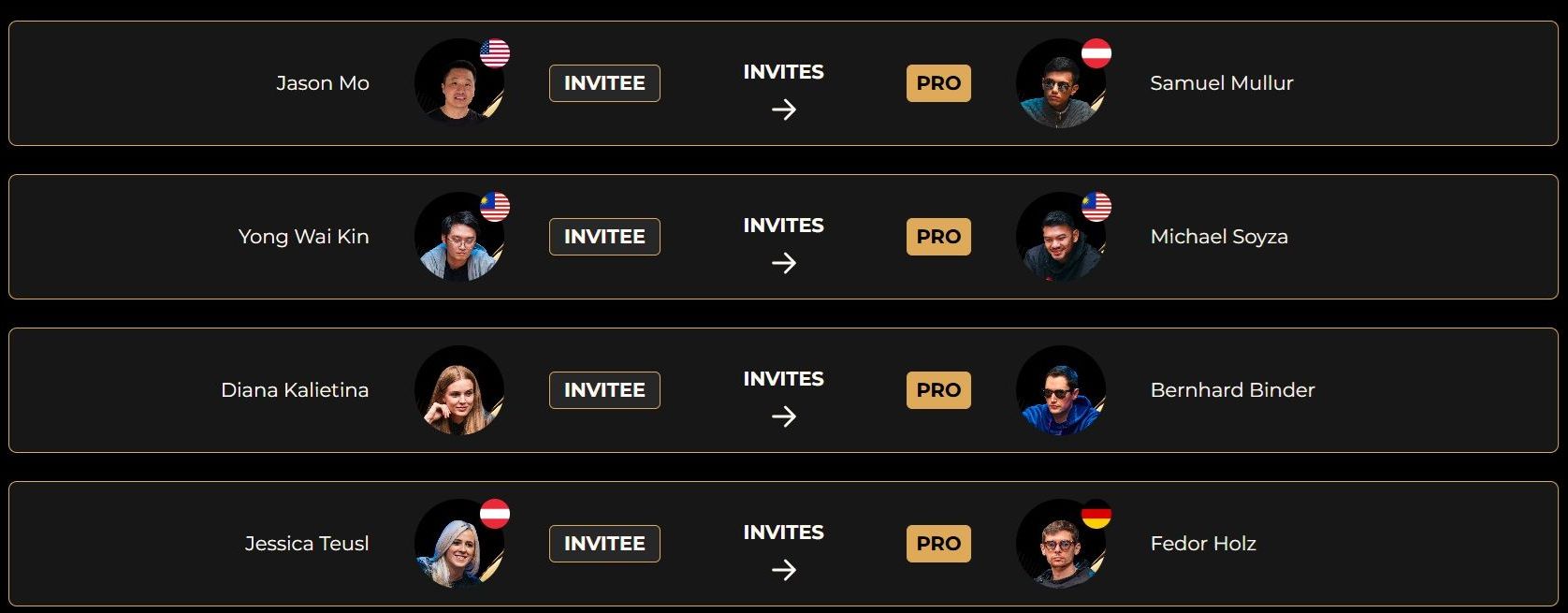Click the INVITEE badge next to Yong Wai Kin
The image size is (1568, 613).
click(x=604, y=237)
